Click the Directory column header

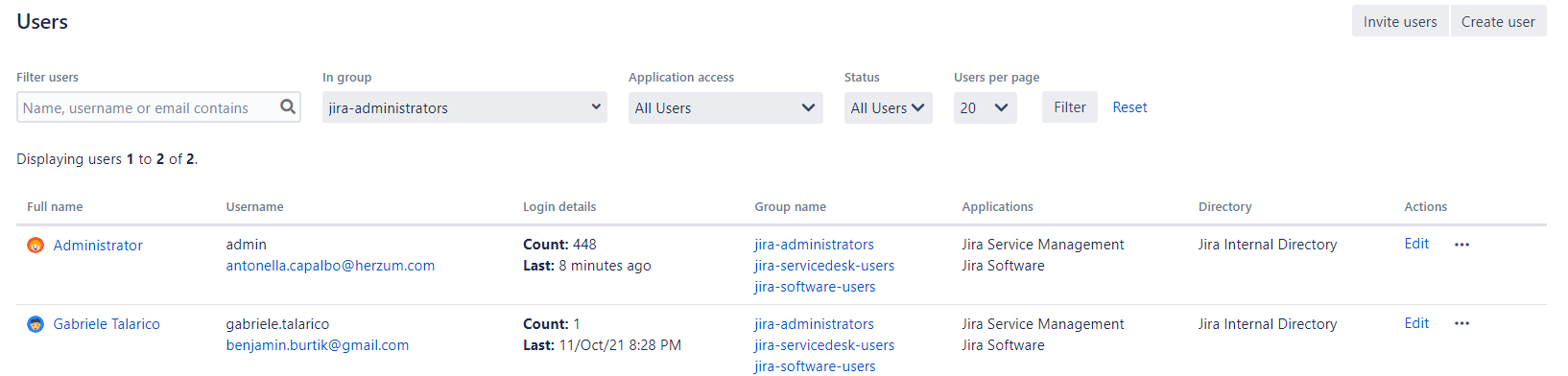coord(1224,206)
